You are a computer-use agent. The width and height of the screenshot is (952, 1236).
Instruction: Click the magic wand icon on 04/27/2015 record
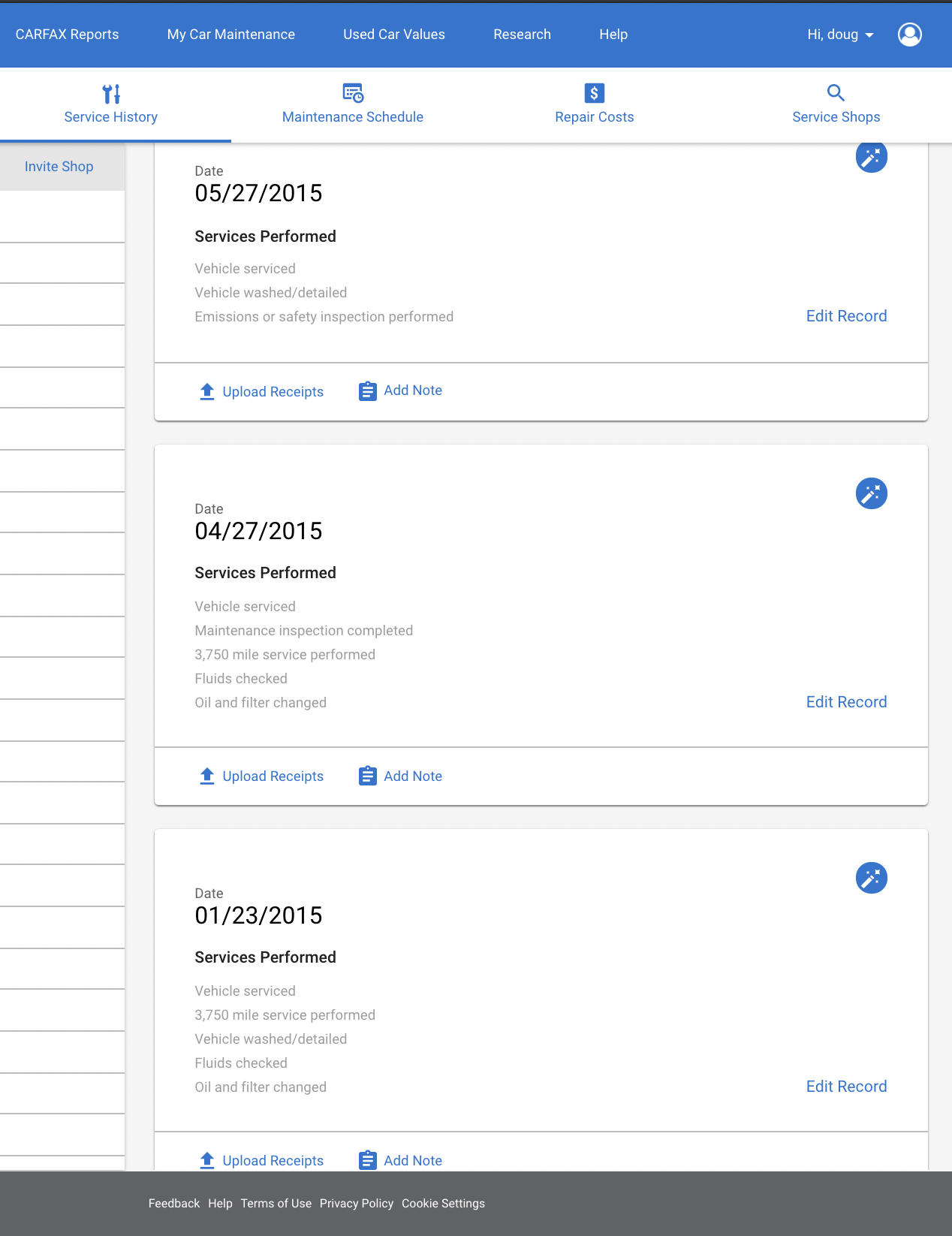pos(872,493)
